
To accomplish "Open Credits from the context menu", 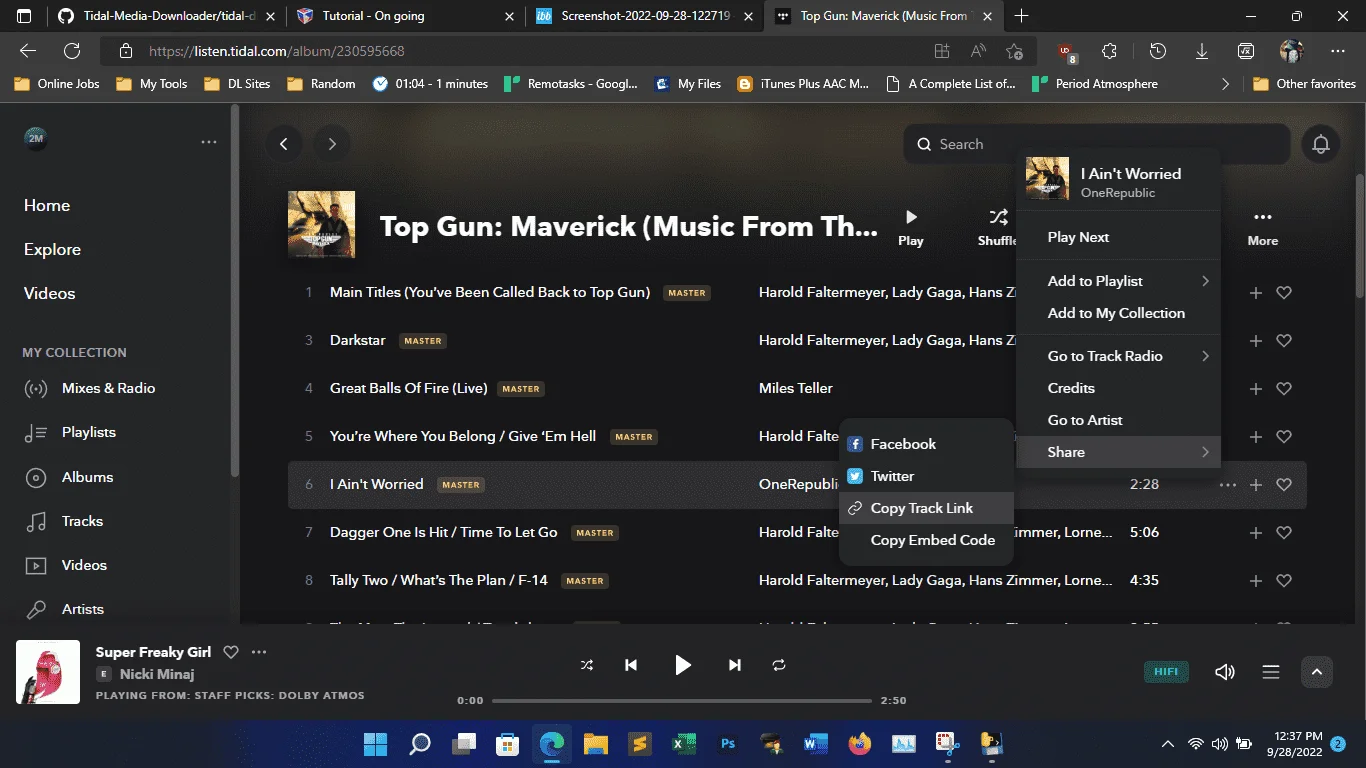I will pos(1119,388).
